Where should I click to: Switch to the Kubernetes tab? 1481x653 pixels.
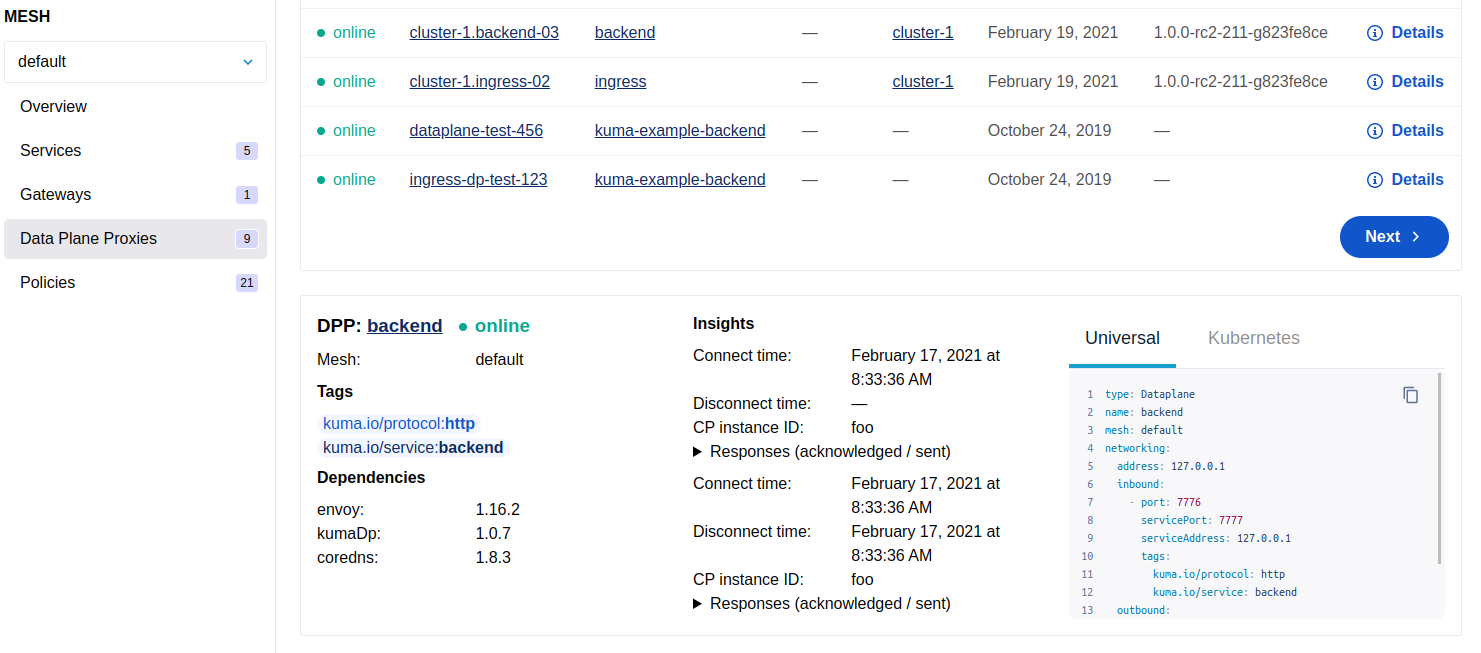(1253, 338)
